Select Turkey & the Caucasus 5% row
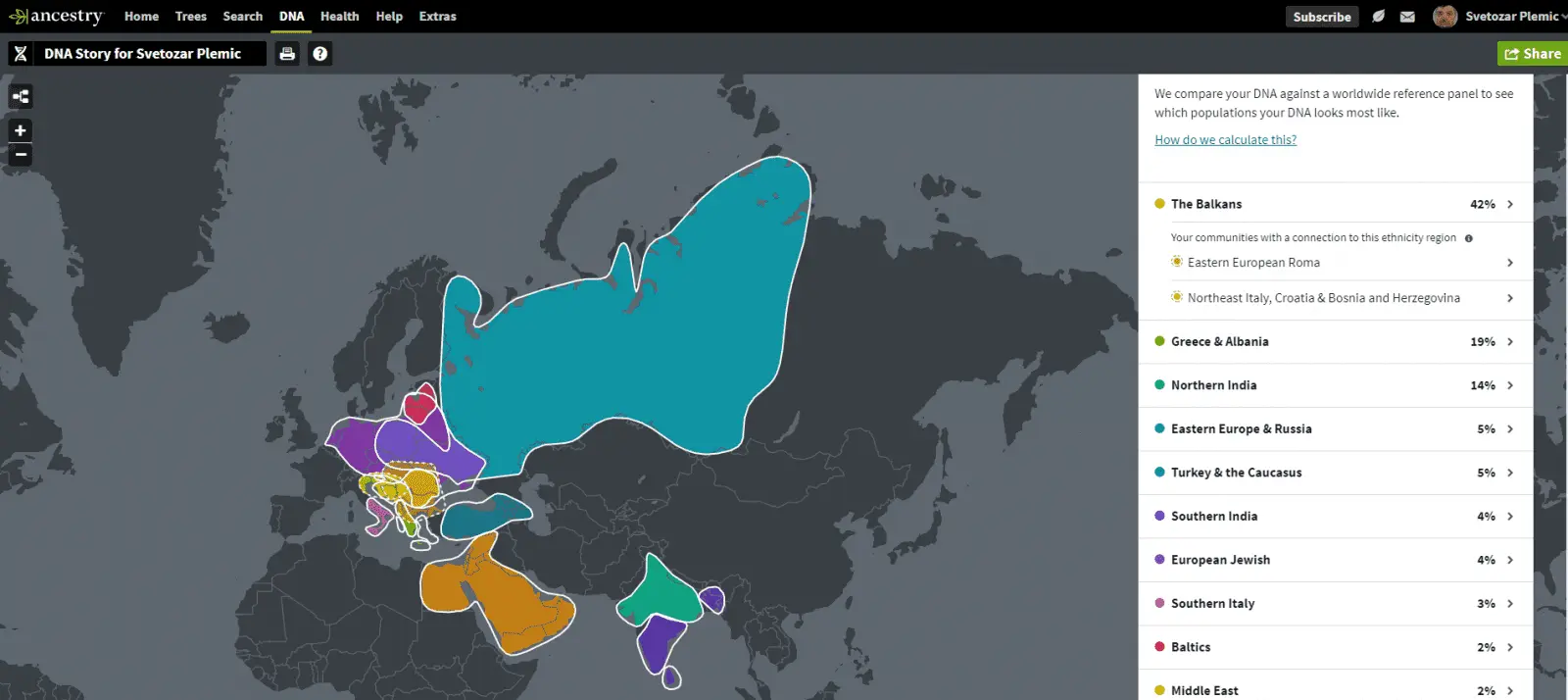Screen dimensions: 1568x700 tap(1335, 473)
